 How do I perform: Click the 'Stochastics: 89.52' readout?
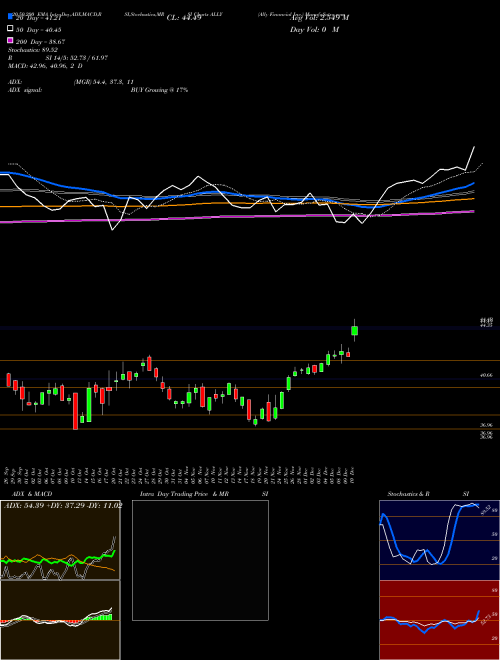(31, 50)
